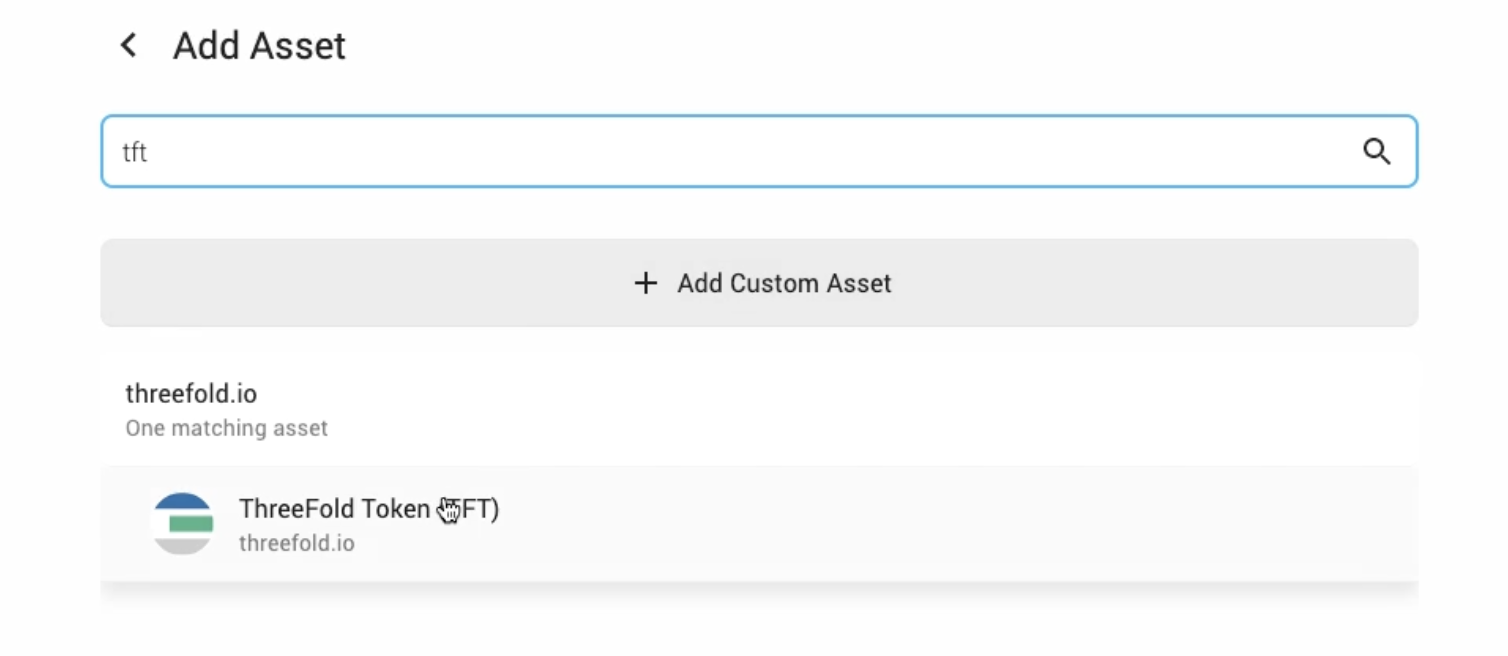This screenshot has width=1508, height=656.
Task: Pick the ThreeFold Token result row
Action: (759, 524)
